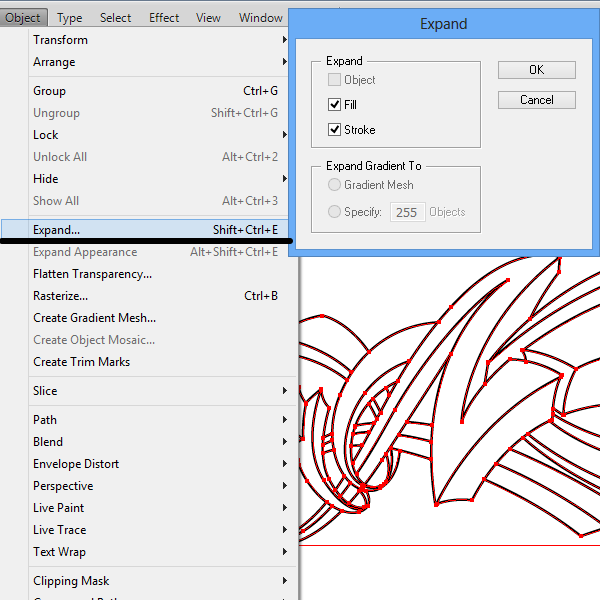Choose Expand... from Object menu
Image resolution: width=600 pixels, height=600 pixels.
pos(57,230)
